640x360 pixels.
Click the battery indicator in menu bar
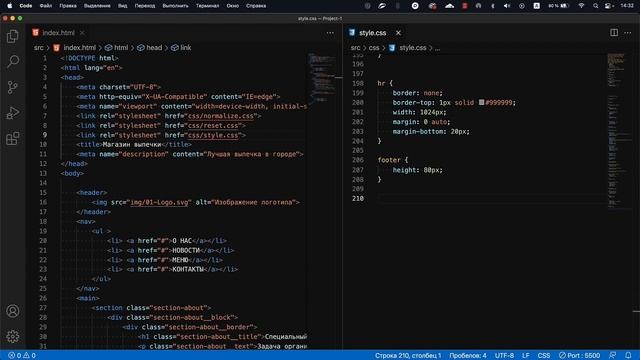[x=559, y=6]
